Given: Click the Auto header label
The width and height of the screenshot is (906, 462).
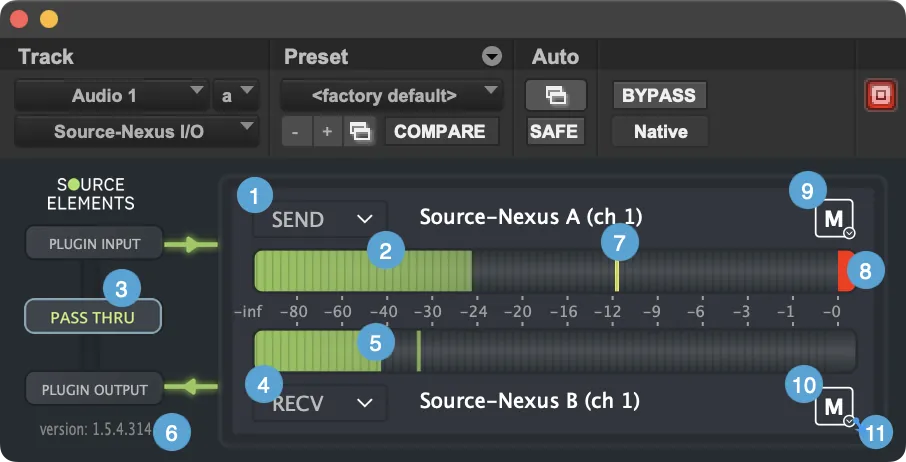Looking at the screenshot, I should pos(555,57).
